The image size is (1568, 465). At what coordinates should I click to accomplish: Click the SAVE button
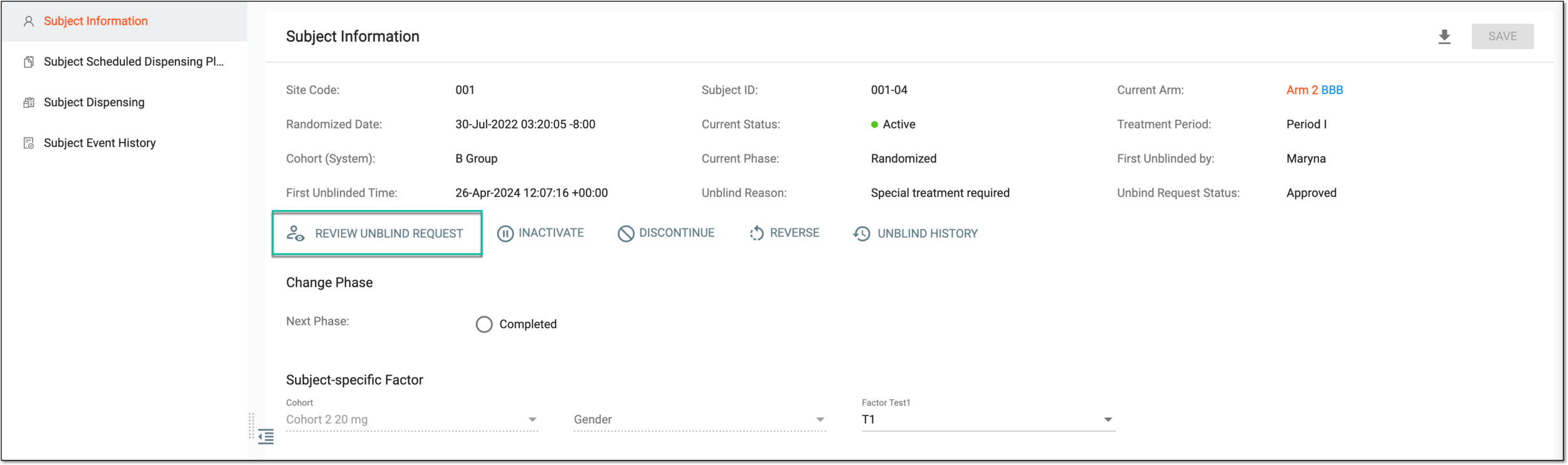click(1502, 36)
